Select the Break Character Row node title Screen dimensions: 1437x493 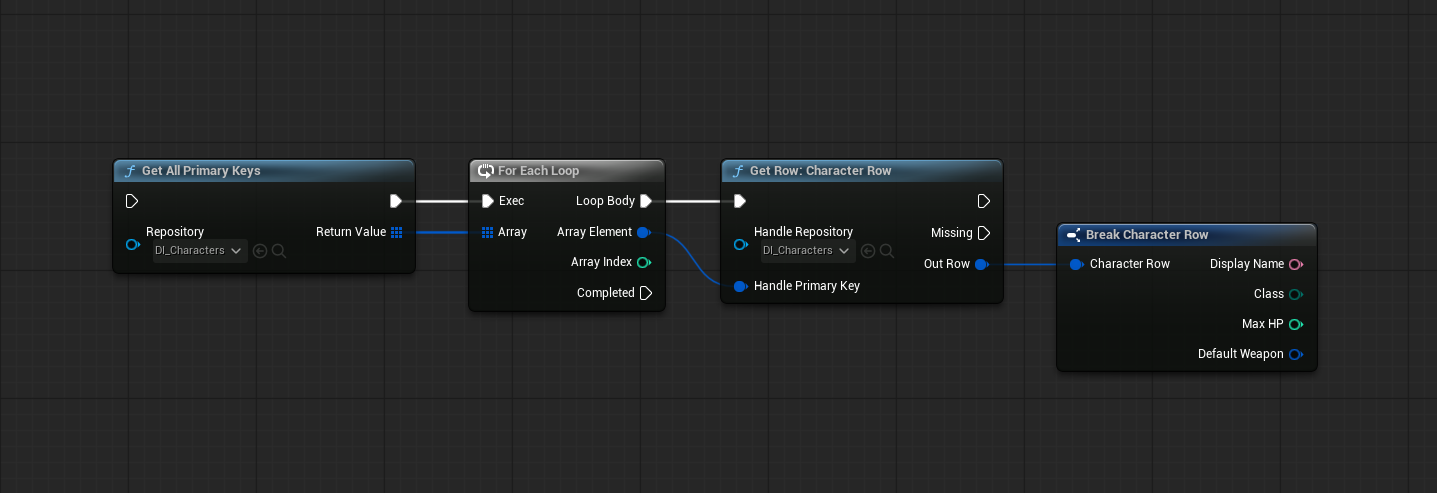tap(1147, 235)
